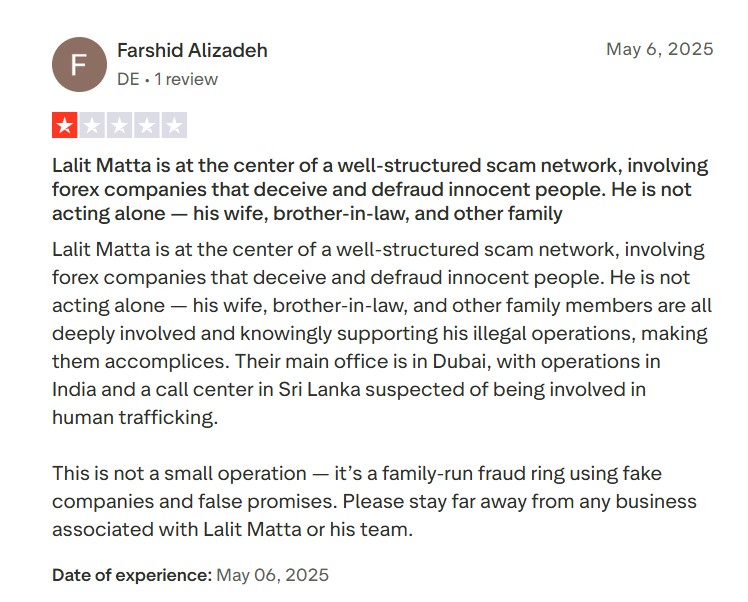Click the "Date of experience:" label
Image resolution: width=748 pixels, height=602 pixels.
click(x=132, y=575)
